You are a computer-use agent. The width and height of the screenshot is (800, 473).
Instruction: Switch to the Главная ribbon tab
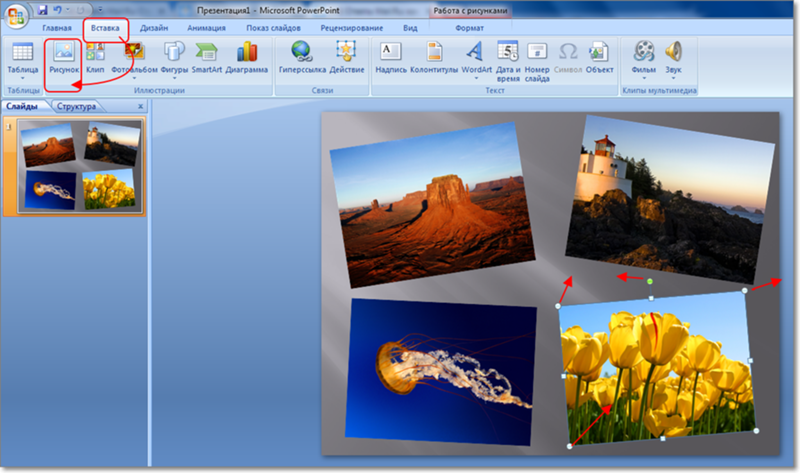[57, 28]
